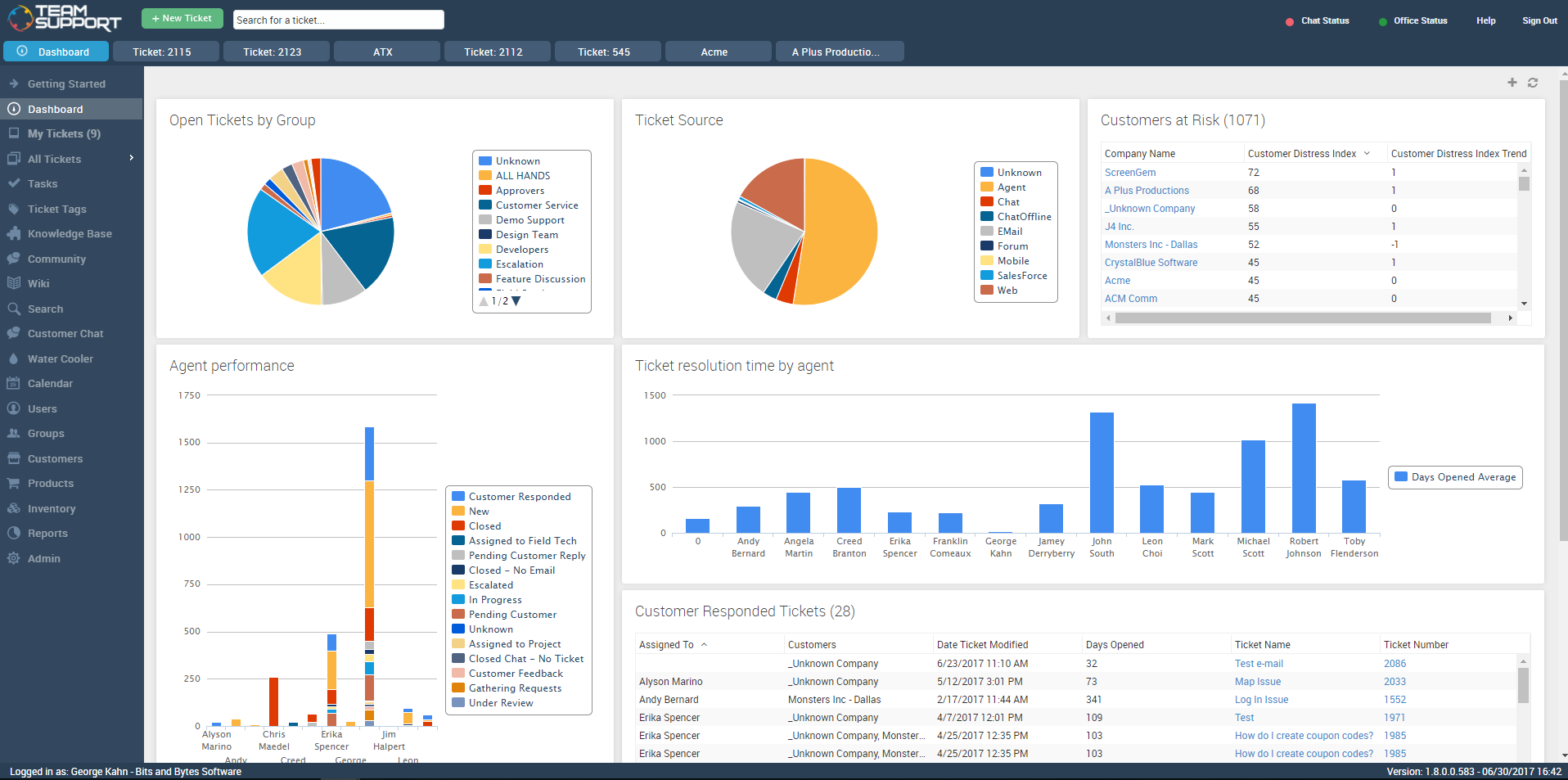1568x780 pixels.
Task: Open Water Cooler in sidebar
Action: click(x=60, y=358)
